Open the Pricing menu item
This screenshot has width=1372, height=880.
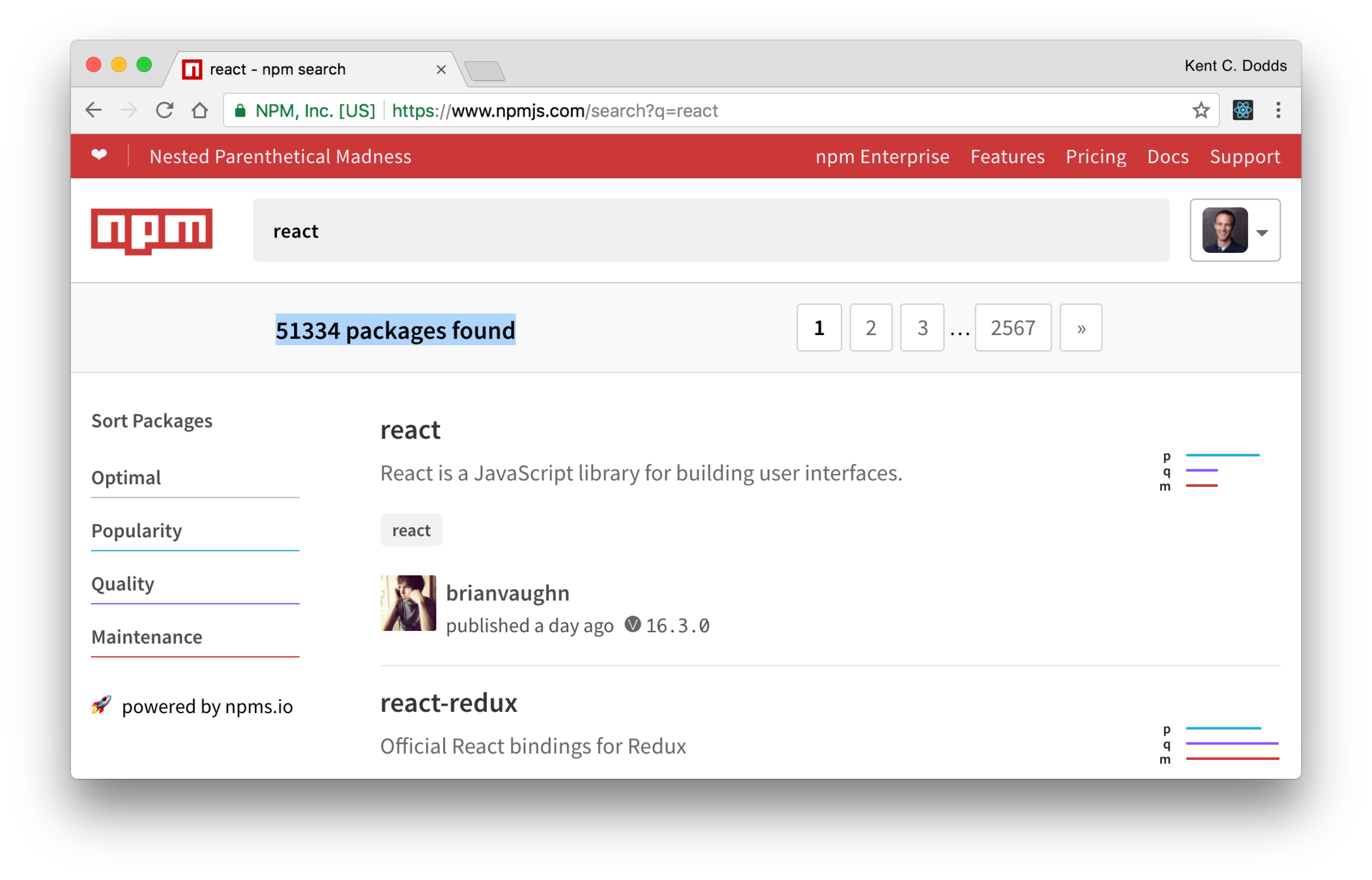point(1095,156)
